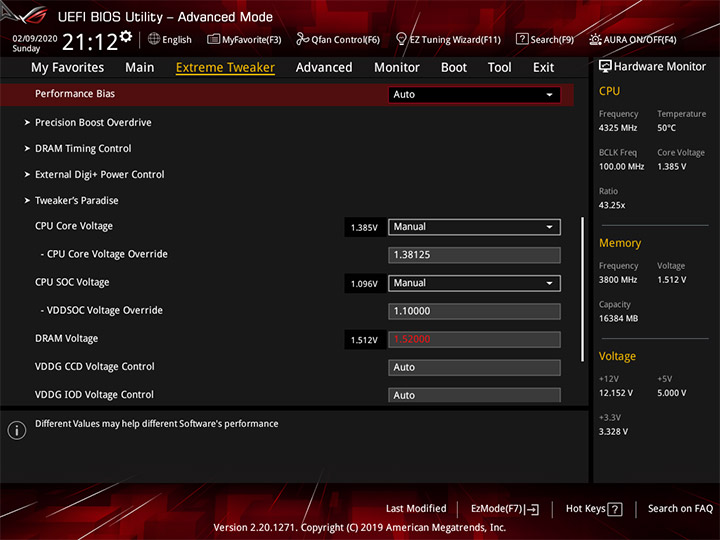This screenshot has height=540, width=720.
Task: Click the 1.385V CPU Core Voltage reading
Action: coord(364,227)
